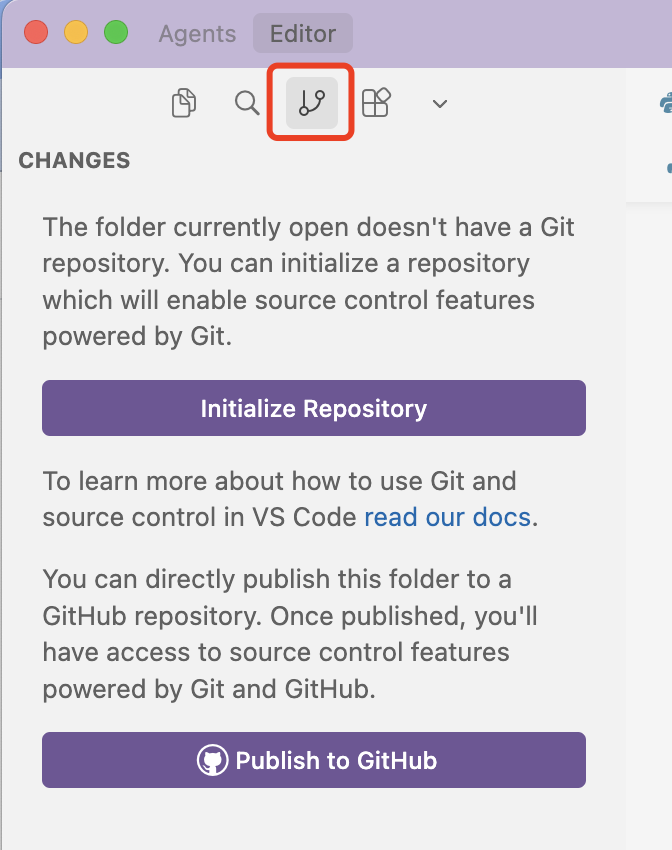
Task: Collapse the CHANGES section header
Action: (75, 160)
